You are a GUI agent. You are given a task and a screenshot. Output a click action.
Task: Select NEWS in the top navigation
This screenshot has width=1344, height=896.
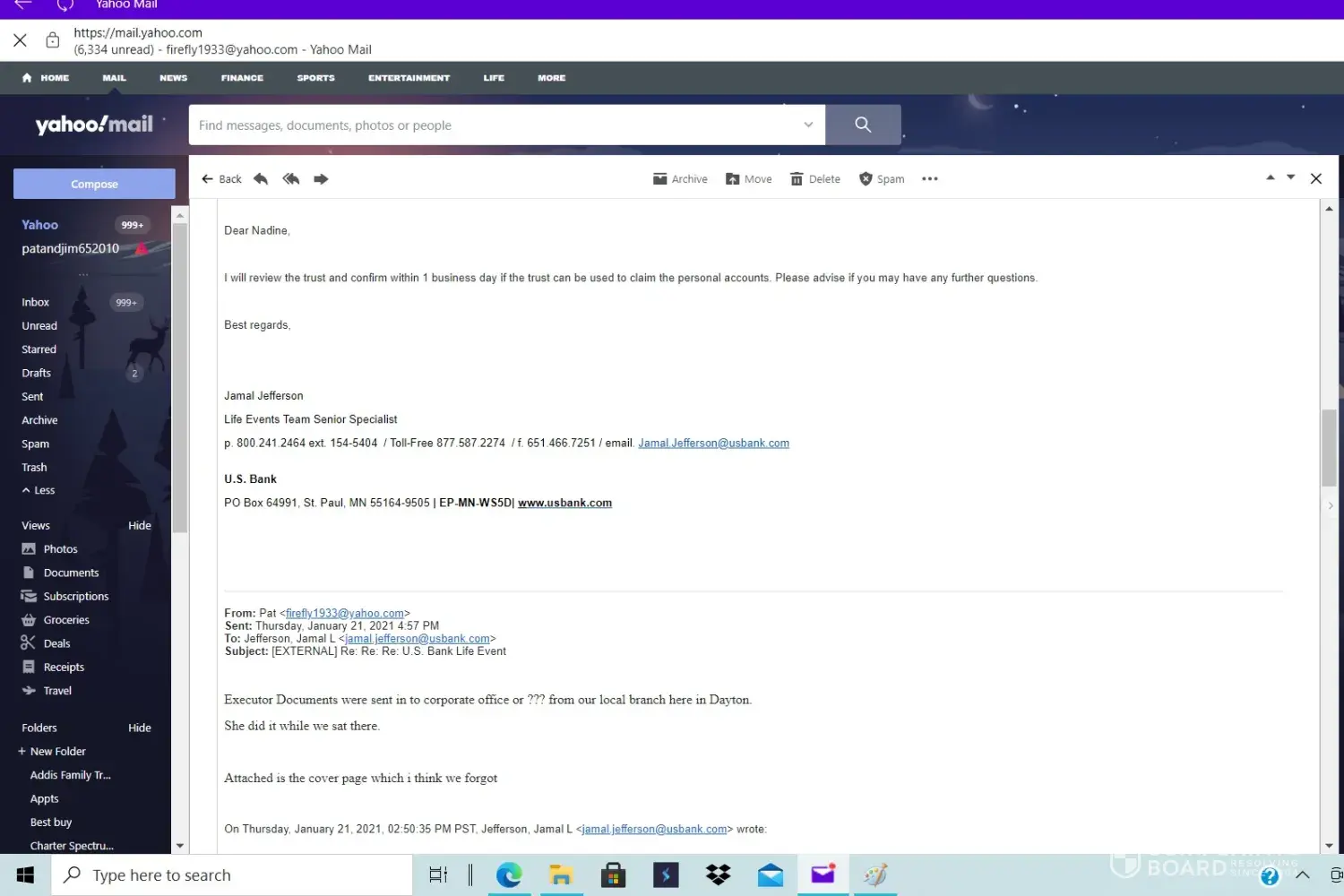pos(174,78)
